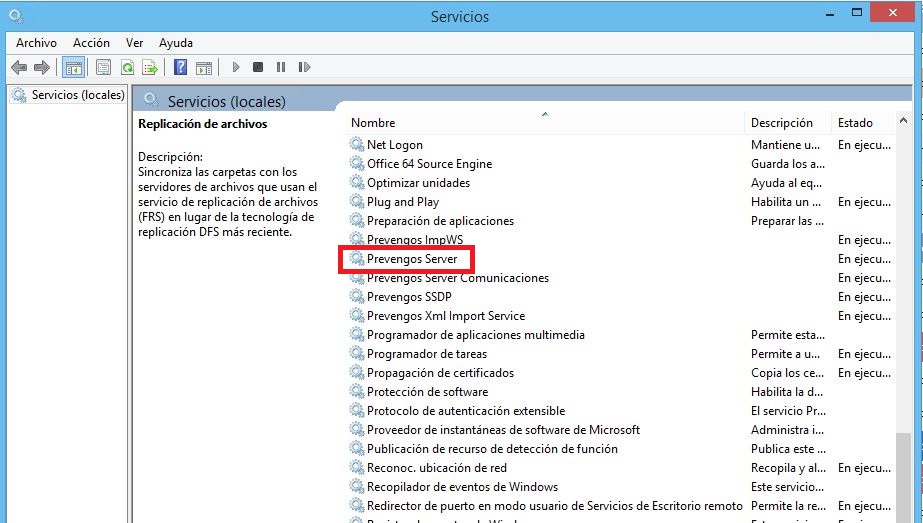
Task: Sort services by the Nombre column
Action: 373,123
